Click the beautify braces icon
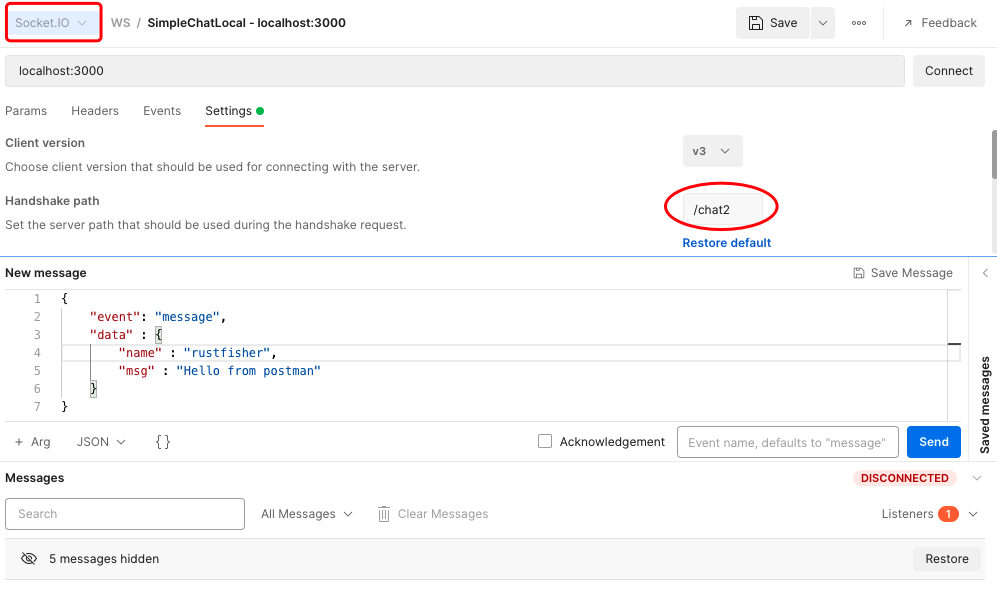The height and width of the screenshot is (602, 997). (x=163, y=442)
